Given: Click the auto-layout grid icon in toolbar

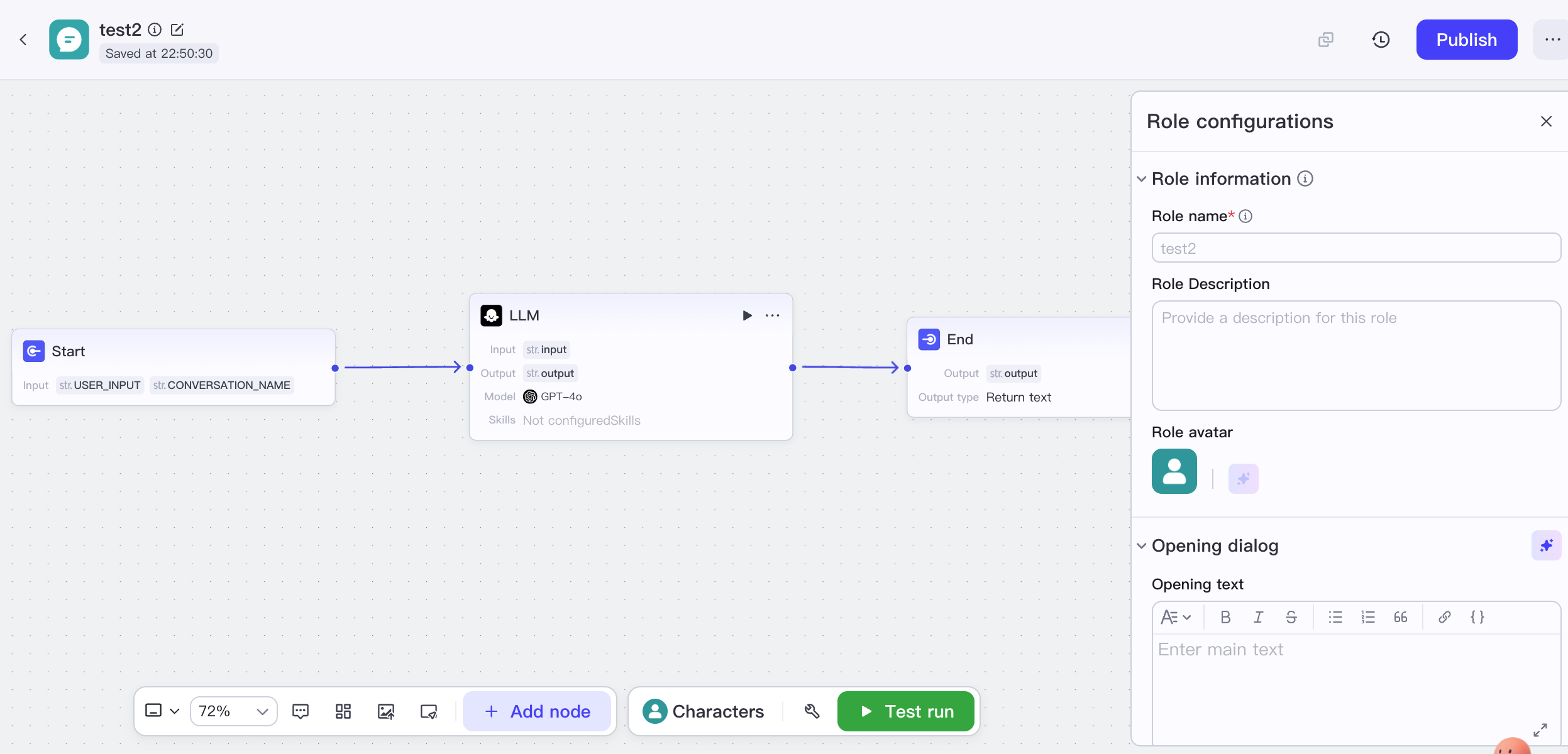Looking at the screenshot, I should click(343, 711).
